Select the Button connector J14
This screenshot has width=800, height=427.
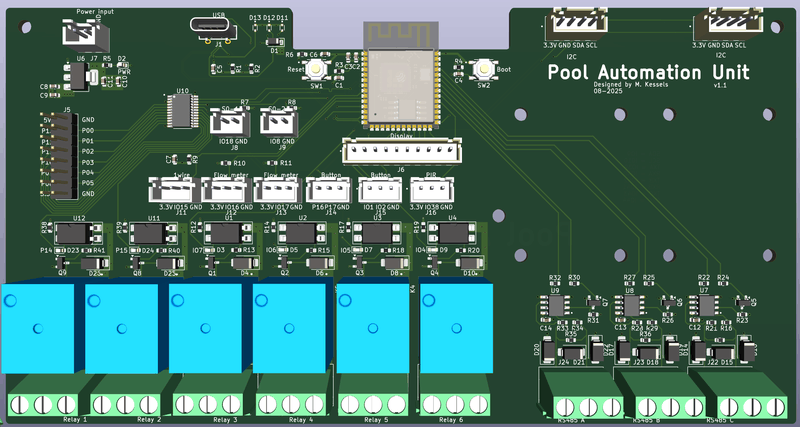[329, 189]
